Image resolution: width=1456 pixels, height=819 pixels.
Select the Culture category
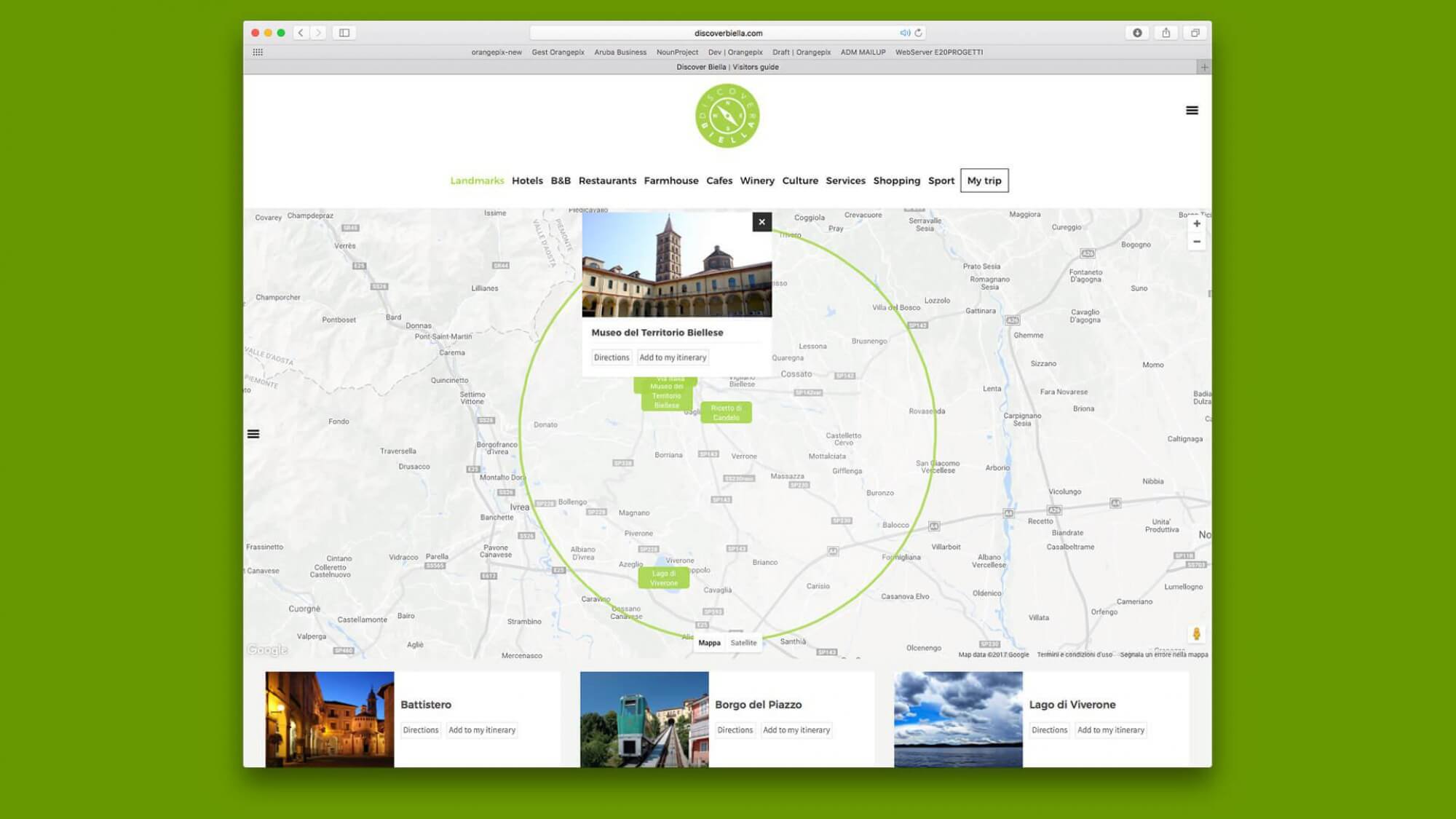pos(800,181)
